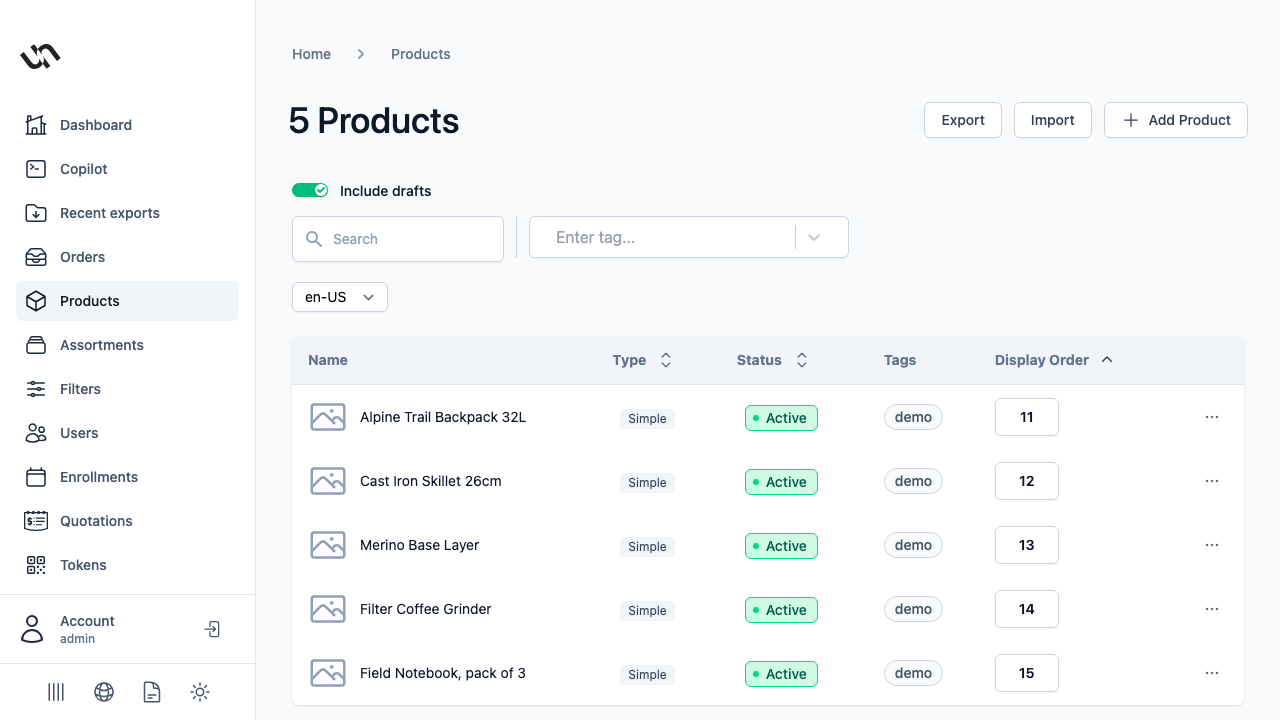Viewport: 1280px width, 720px height.
Task: Open Field Notebook, pack of 3
Action: coord(443,673)
